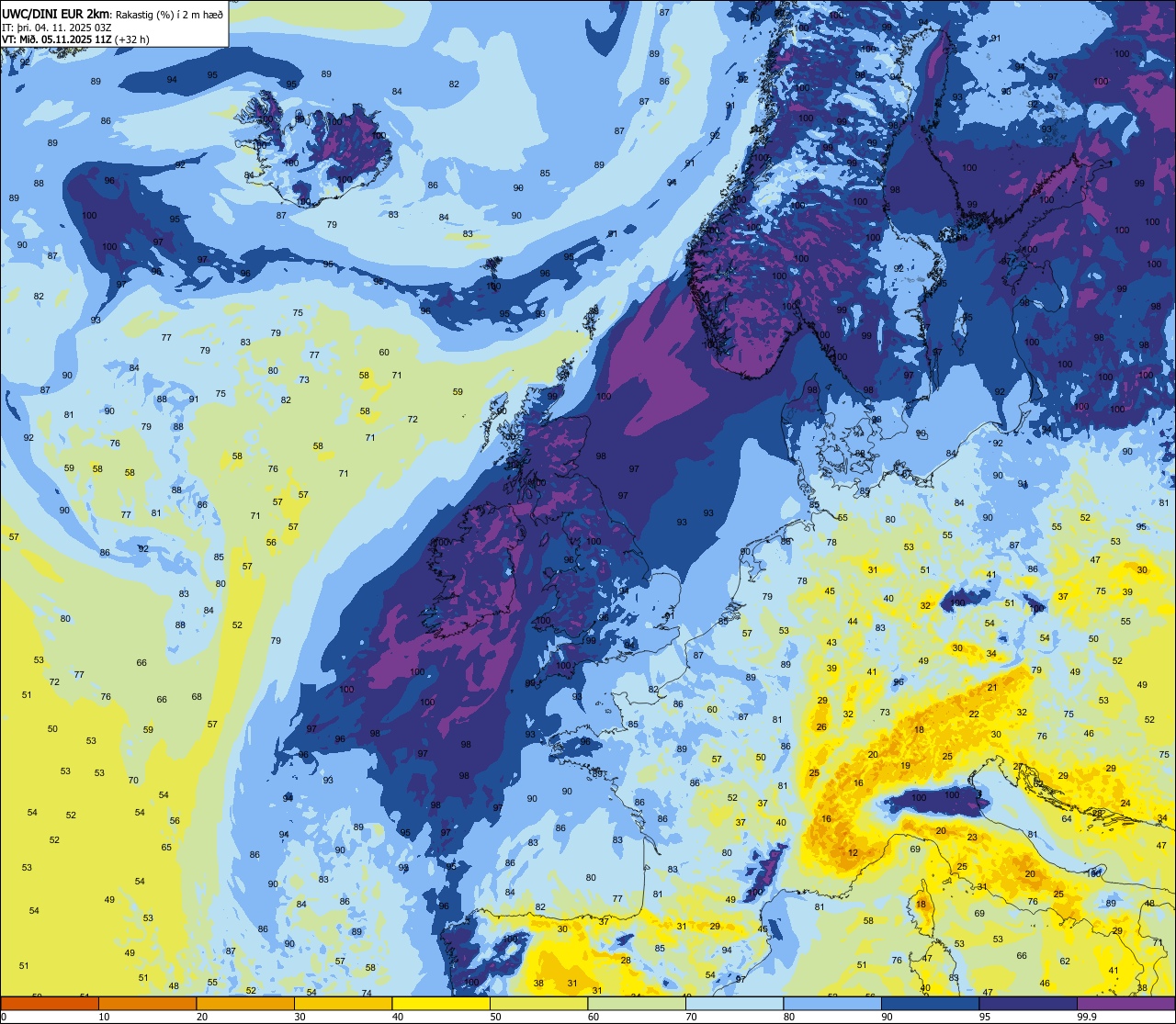Click the 20–30% amber legend swatch
The height and width of the screenshot is (1024, 1176).
[x=245, y=1003]
